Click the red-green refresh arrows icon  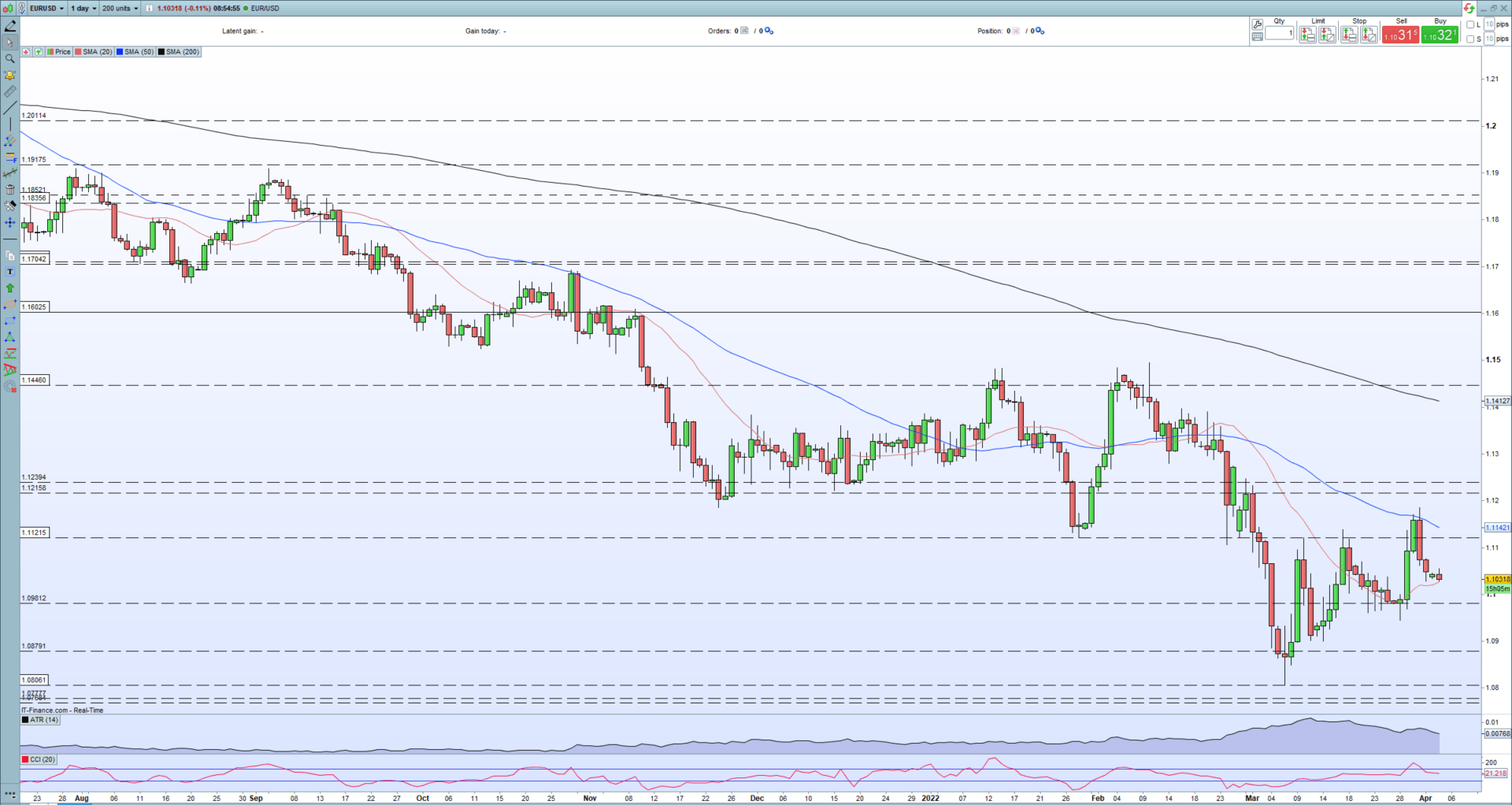[1469, 8]
